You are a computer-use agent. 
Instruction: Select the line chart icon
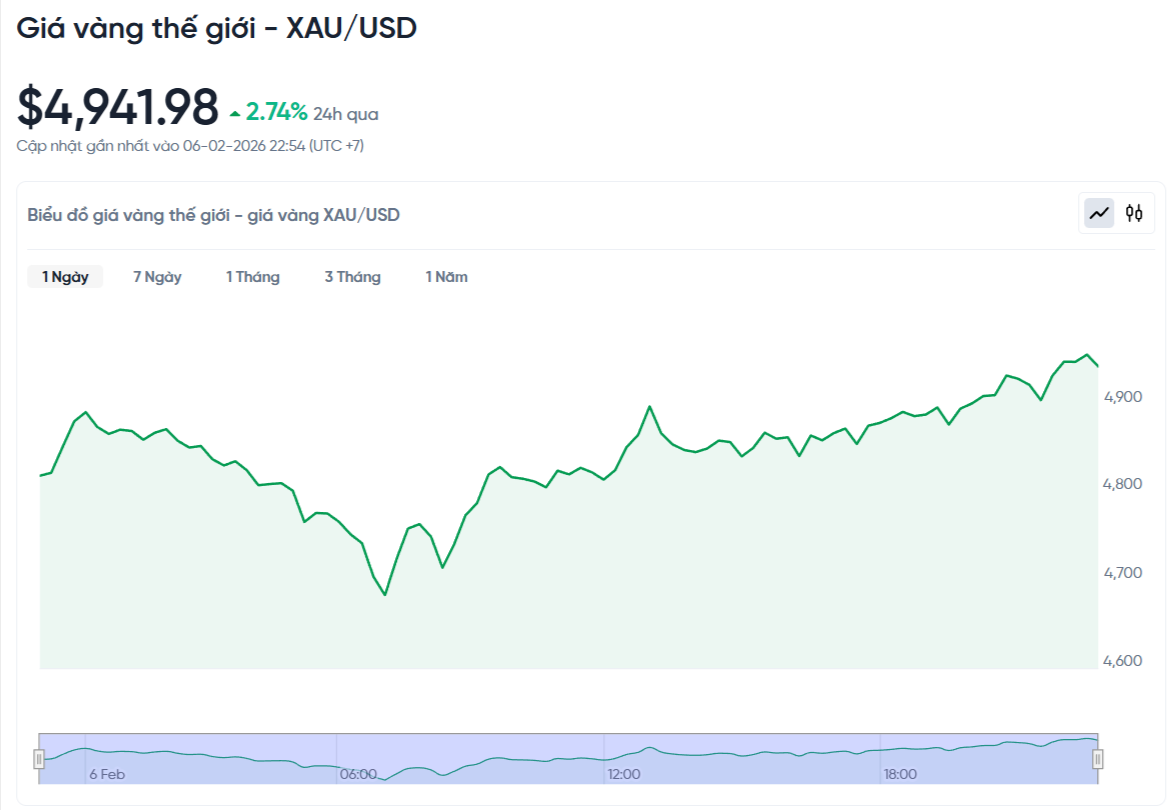click(1098, 213)
